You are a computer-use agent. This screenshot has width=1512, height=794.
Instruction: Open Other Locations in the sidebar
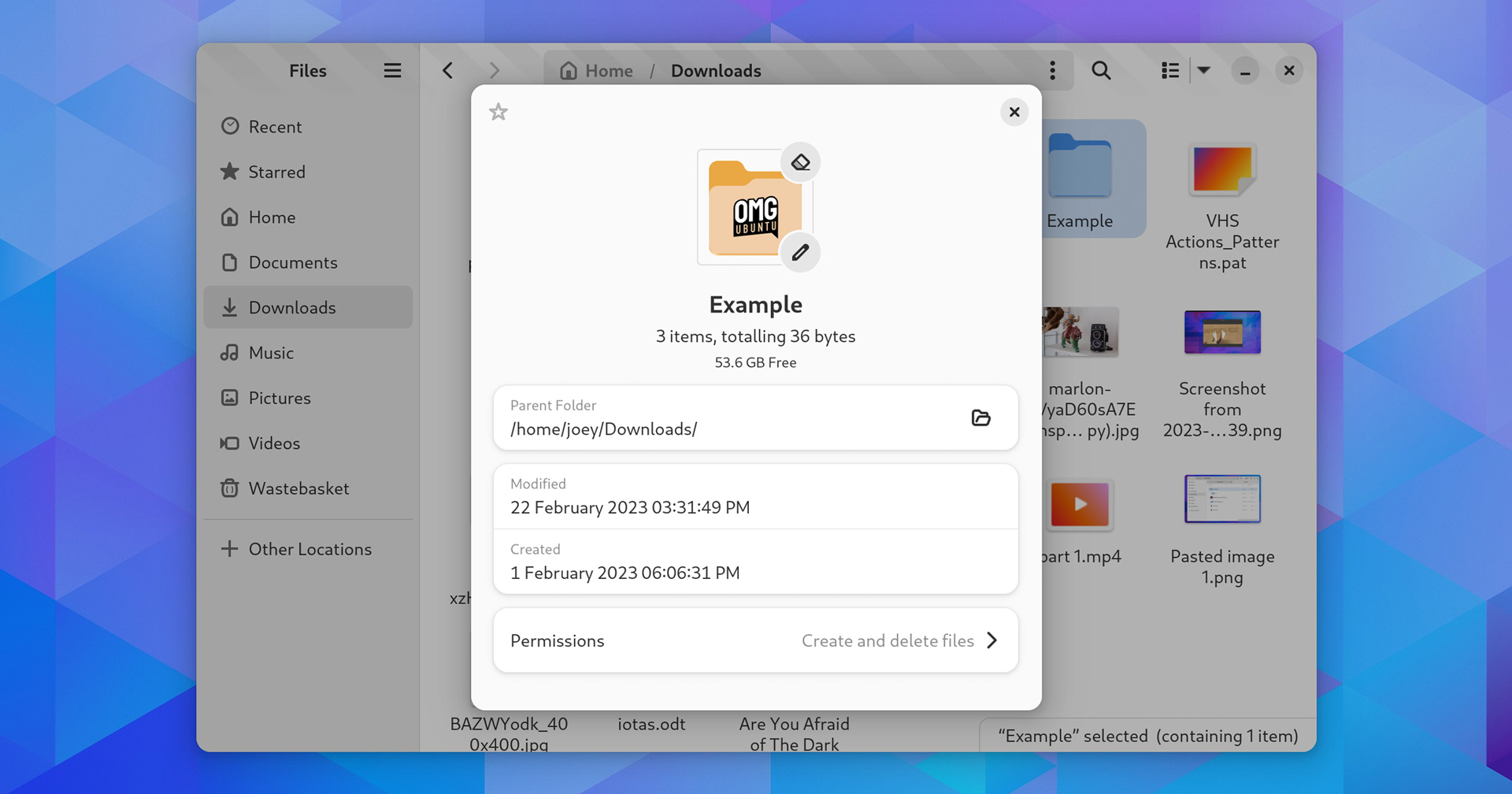308,549
